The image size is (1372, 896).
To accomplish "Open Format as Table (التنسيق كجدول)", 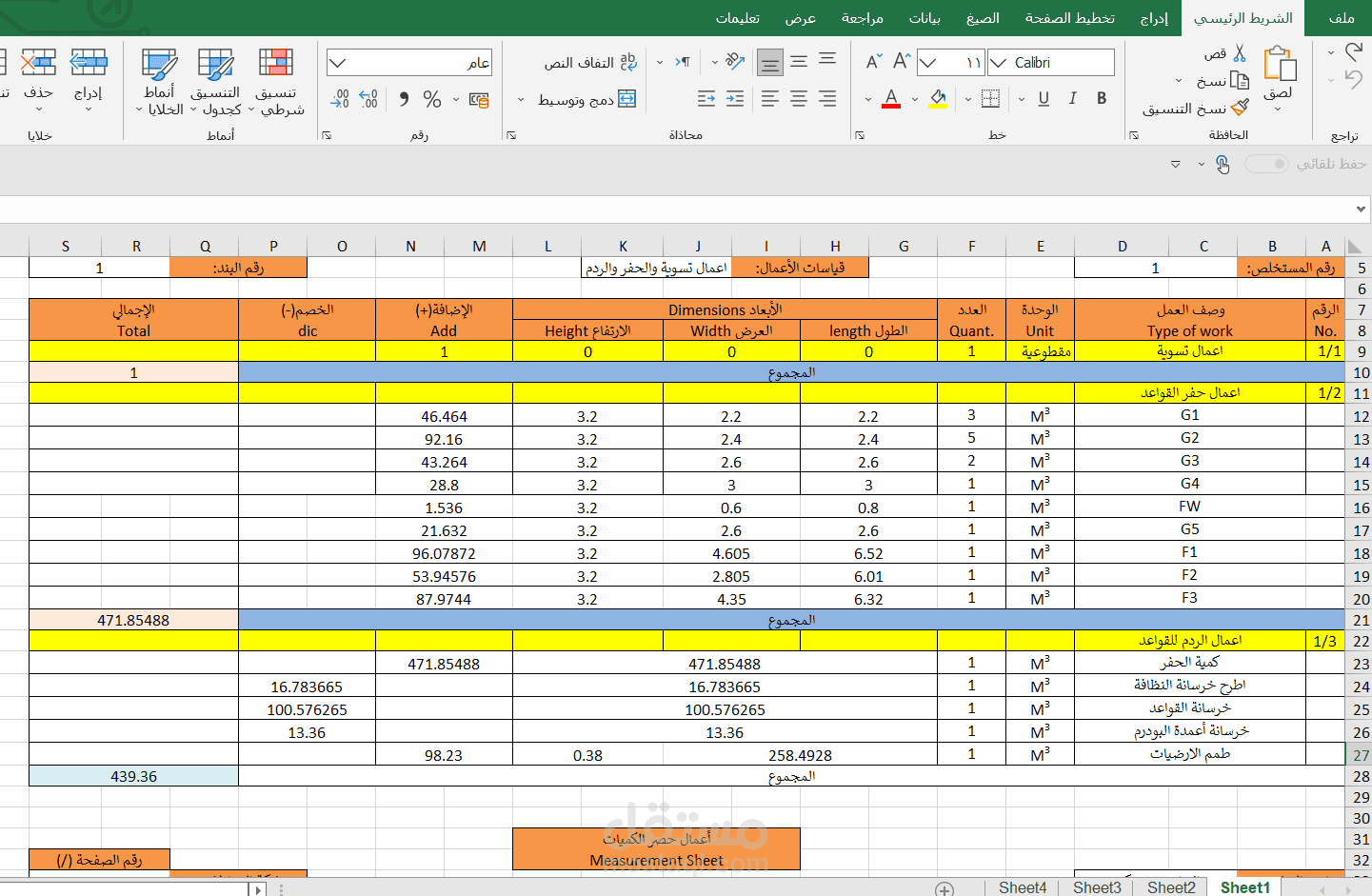I will (x=216, y=82).
